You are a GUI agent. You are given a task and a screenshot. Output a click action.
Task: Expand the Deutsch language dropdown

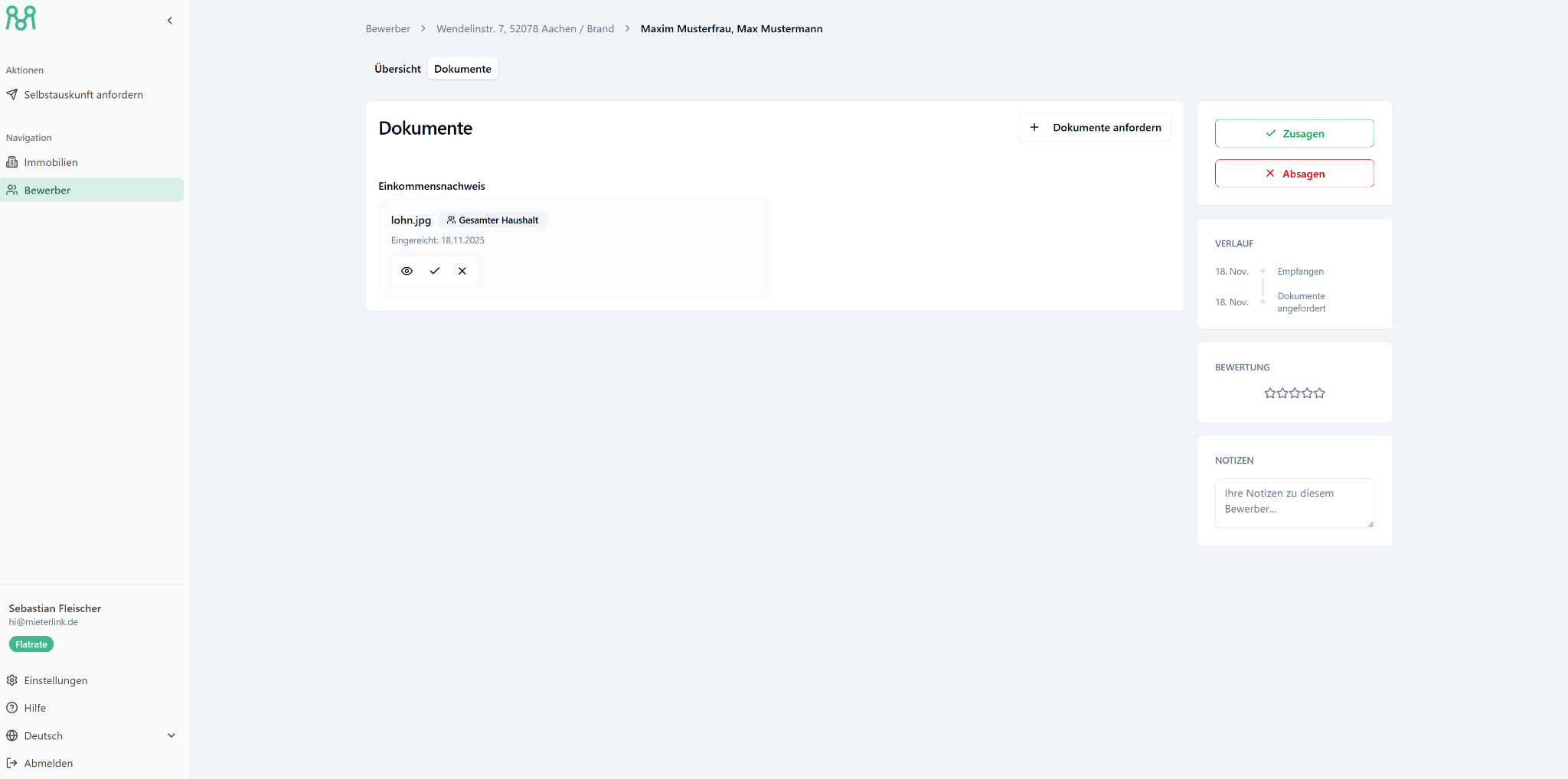coord(92,735)
